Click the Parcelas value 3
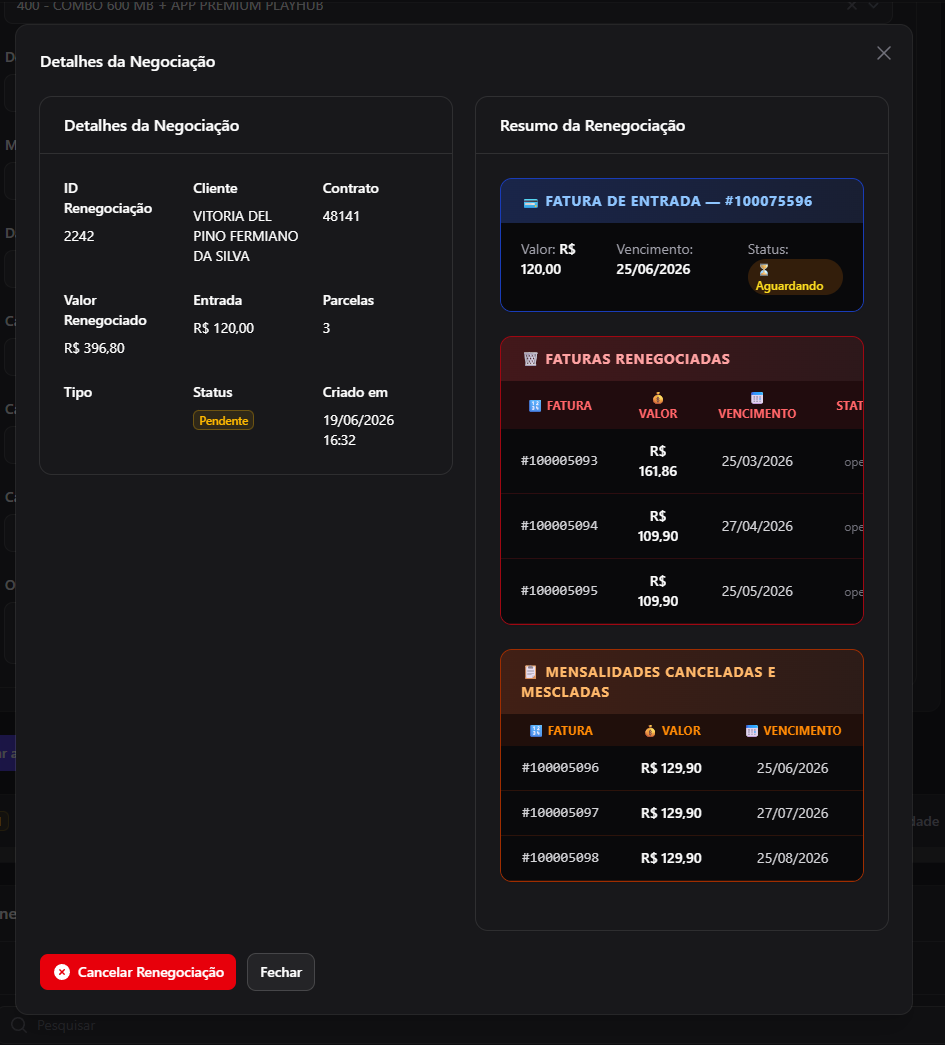Image resolution: width=945 pixels, height=1045 pixels. pyautogui.click(x=327, y=328)
